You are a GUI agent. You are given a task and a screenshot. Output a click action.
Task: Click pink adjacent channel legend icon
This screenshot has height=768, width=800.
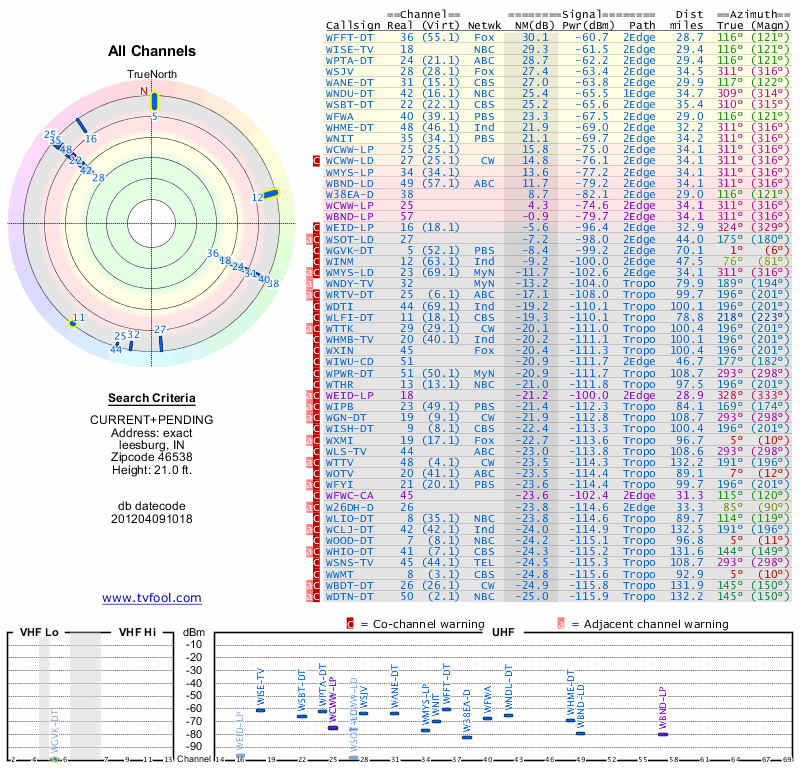tap(561, 623)
